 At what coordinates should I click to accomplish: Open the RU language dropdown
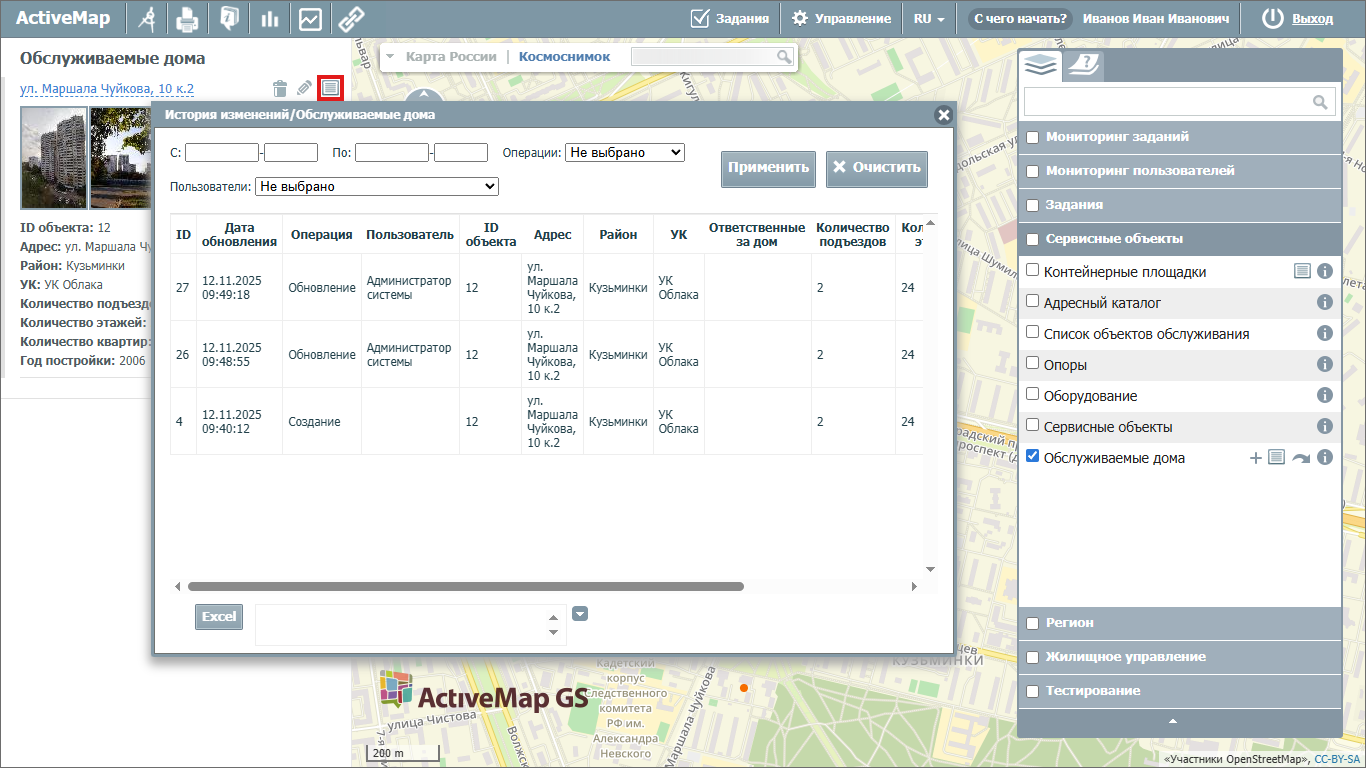[929, 19]
